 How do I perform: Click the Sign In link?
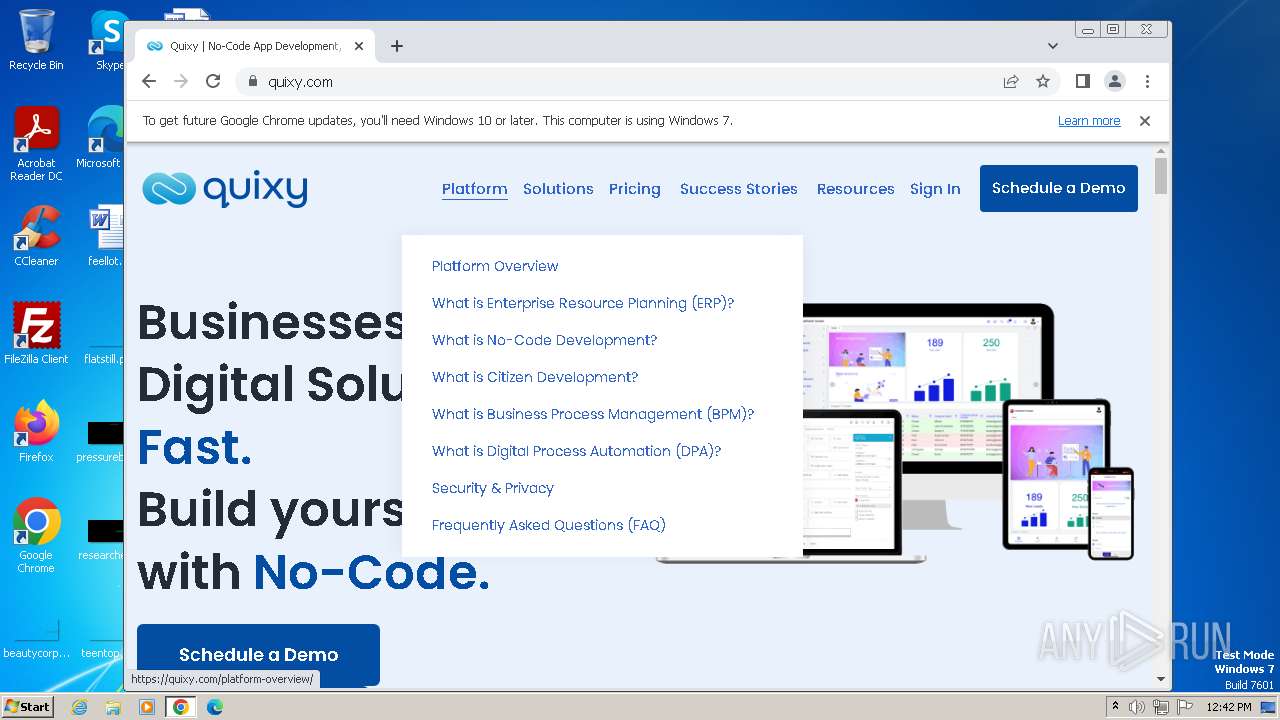click(935, 189)
